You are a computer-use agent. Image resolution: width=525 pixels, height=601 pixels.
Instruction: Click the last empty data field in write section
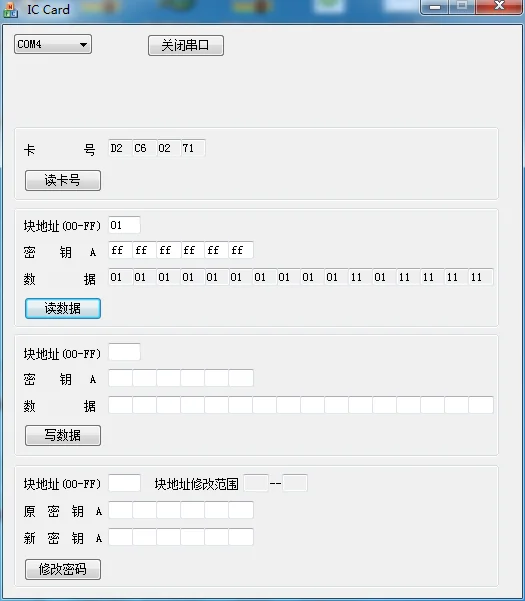(x=481, y=405)
